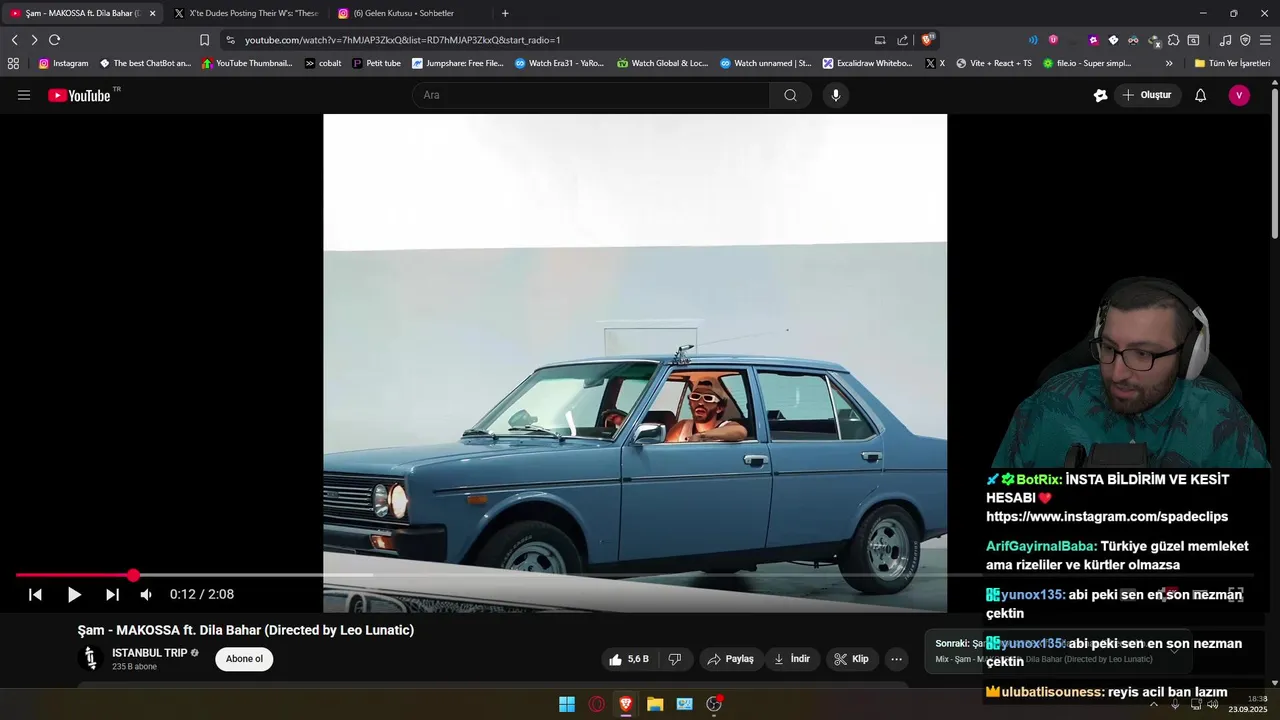This screenshot has width=1280, height=720.
Task: Play the paused video
Action: (73, 594)
